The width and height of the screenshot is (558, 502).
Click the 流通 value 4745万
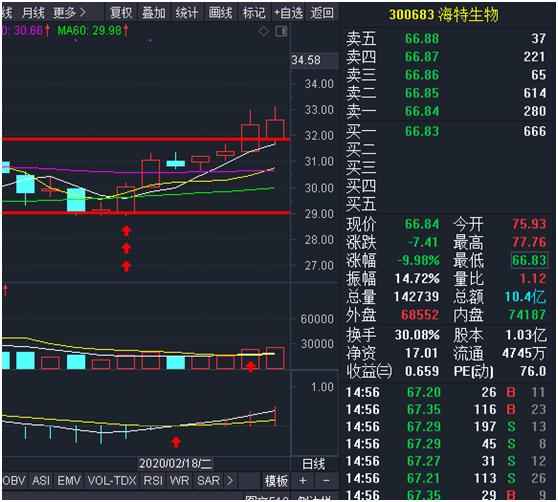click(x=523, y=353)
